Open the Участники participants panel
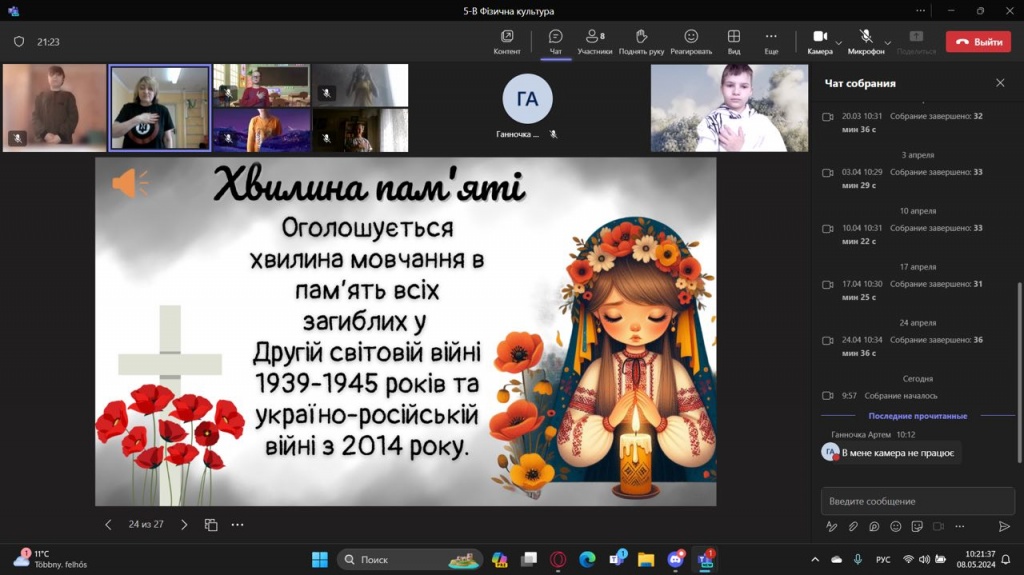 (x=594, y=41)
